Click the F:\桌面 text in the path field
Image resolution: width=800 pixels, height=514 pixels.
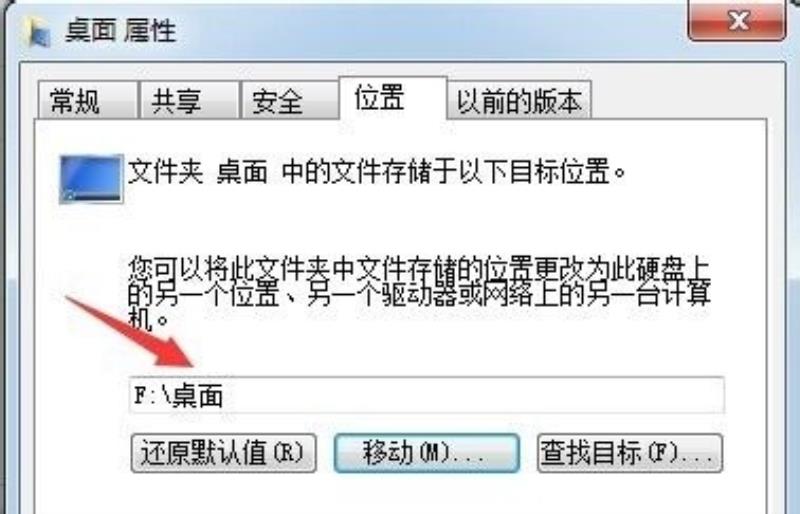(178, 396)
